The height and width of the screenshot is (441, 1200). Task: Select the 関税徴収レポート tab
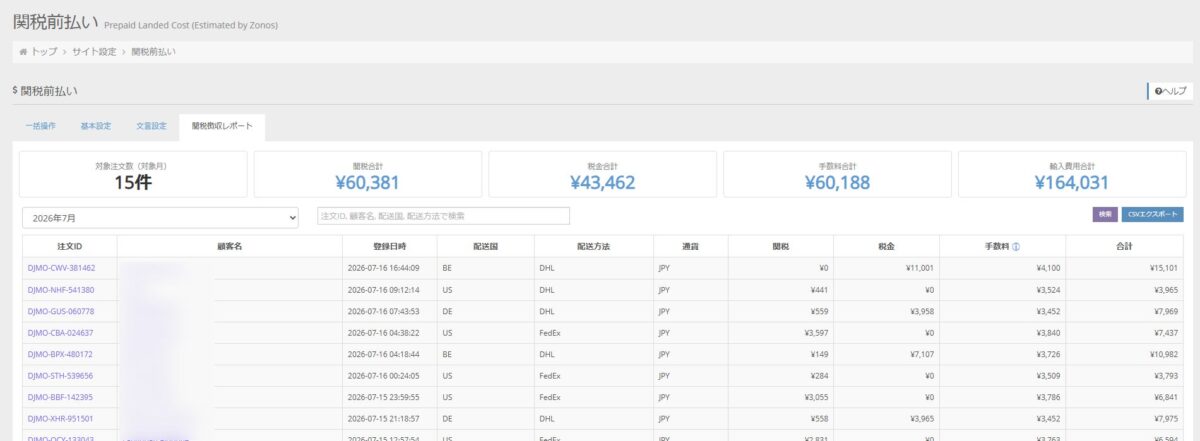tap(222, 126)
